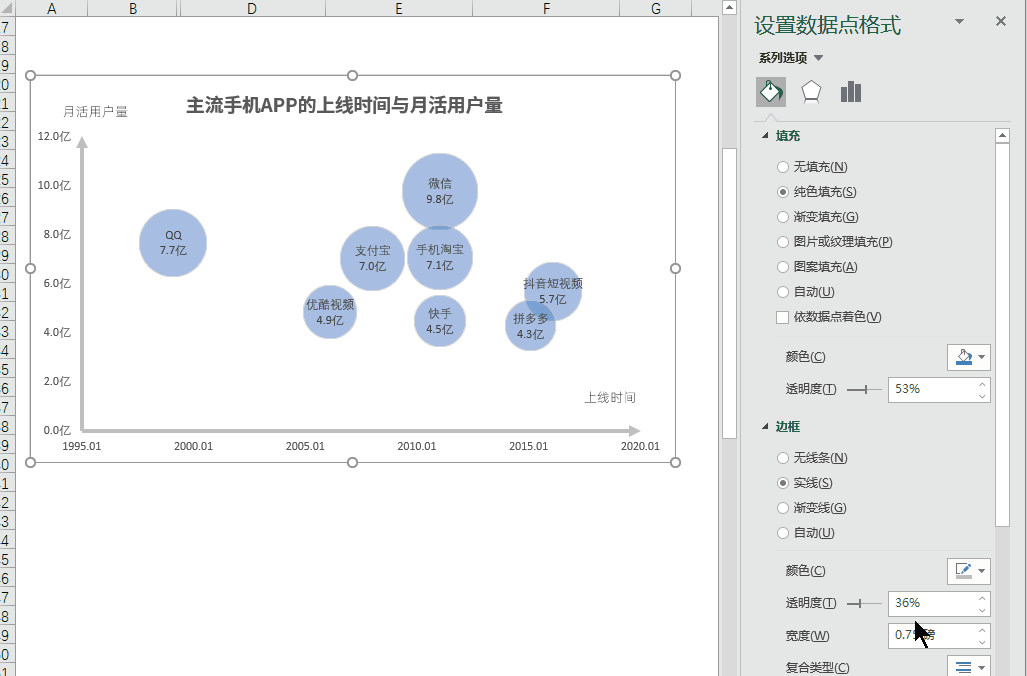Open the Effects pentagon tab icon
This screenshot has width=1027, height=676.
coord(811,92)
